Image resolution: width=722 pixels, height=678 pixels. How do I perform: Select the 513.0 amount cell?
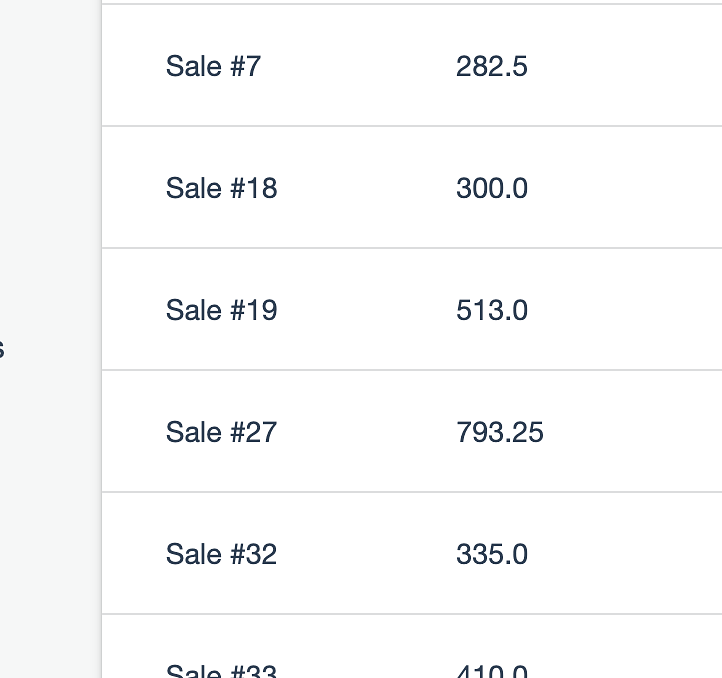point(491,310)
